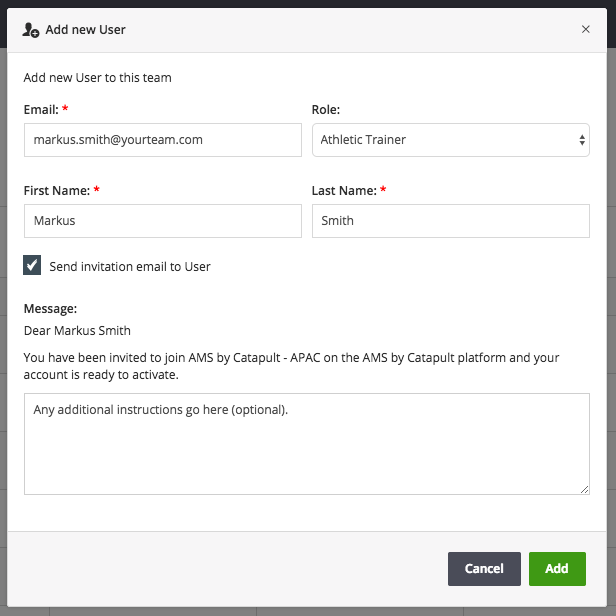
Task: Click the 'Dear Markus Smith' greeting text
Action: (x=77, y=331)
